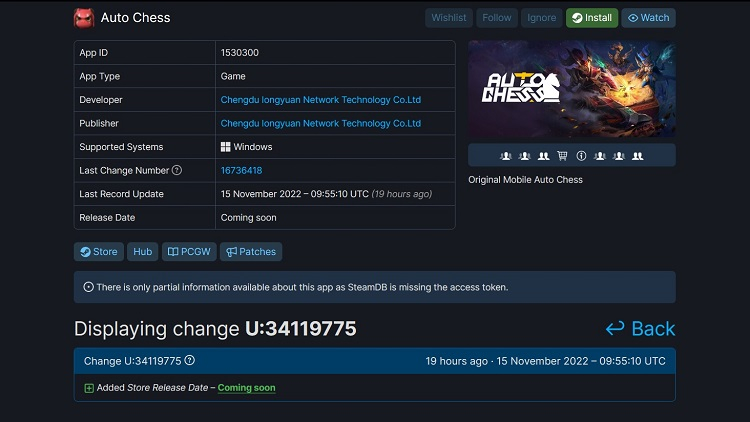Click the info circle icon below the banner
Image resolution: width=750 pixels, height=422 pixels.
pyautogui.click(x=581, y=155)
